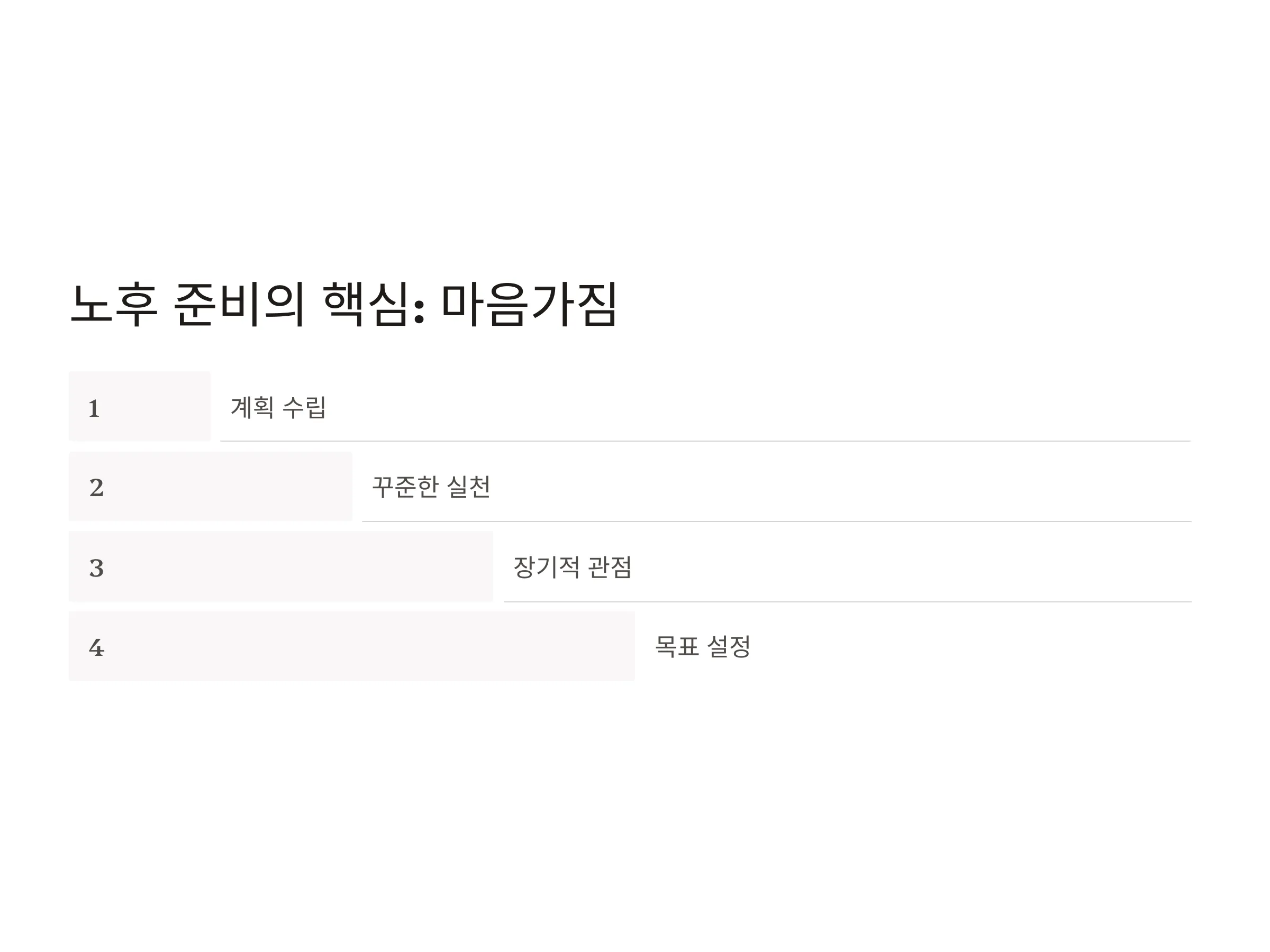Screen dimensions: 1270x952
Task: Click the word 마음가짐 in the title
Action: [529, 304]
